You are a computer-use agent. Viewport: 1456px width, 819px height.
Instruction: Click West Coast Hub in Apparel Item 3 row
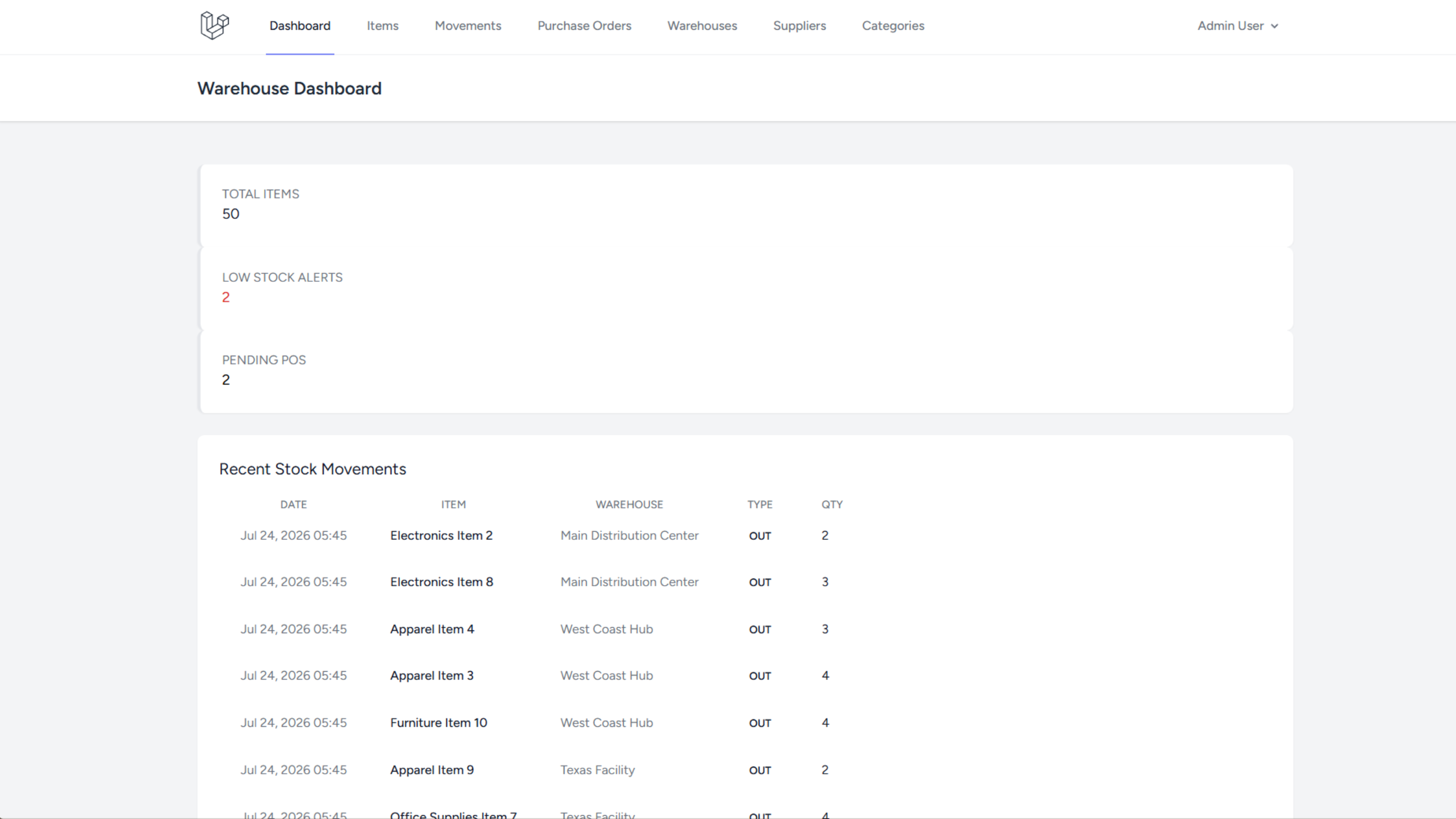[607, 676]
